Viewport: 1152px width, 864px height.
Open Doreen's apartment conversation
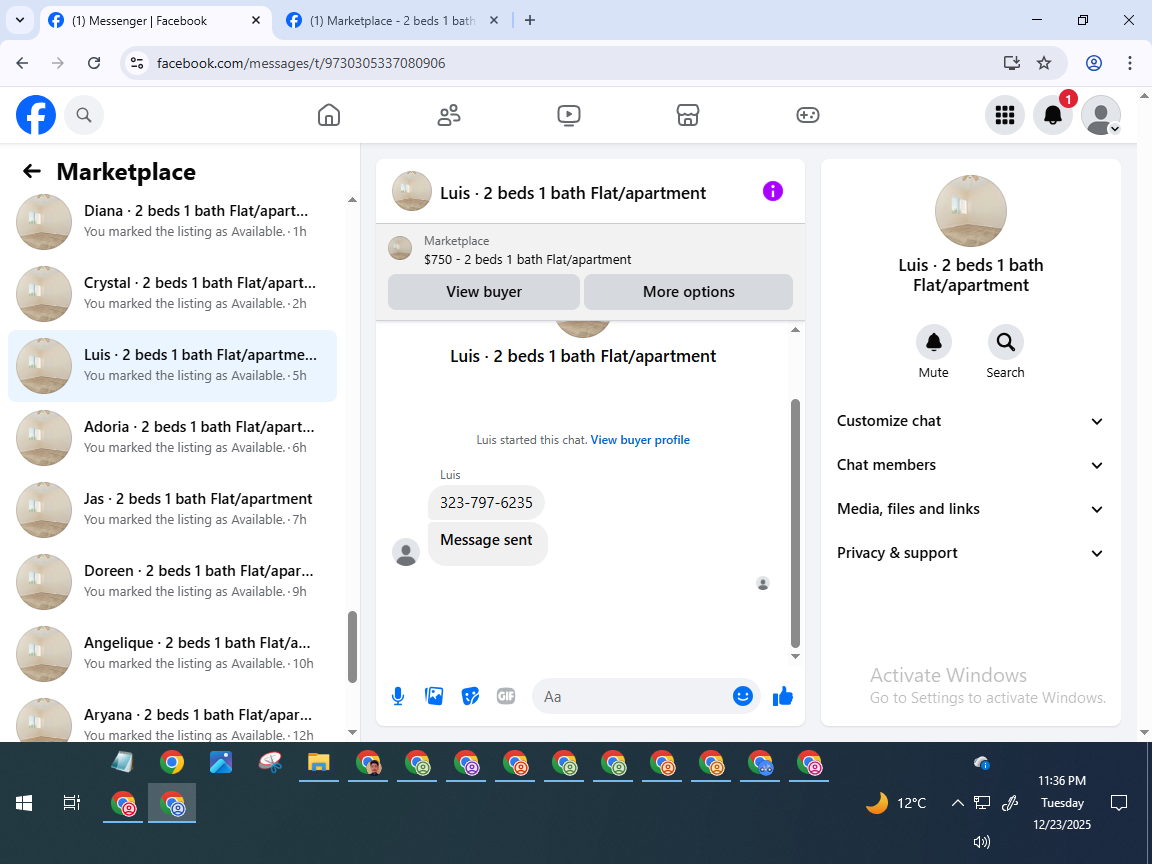[173, 581]
